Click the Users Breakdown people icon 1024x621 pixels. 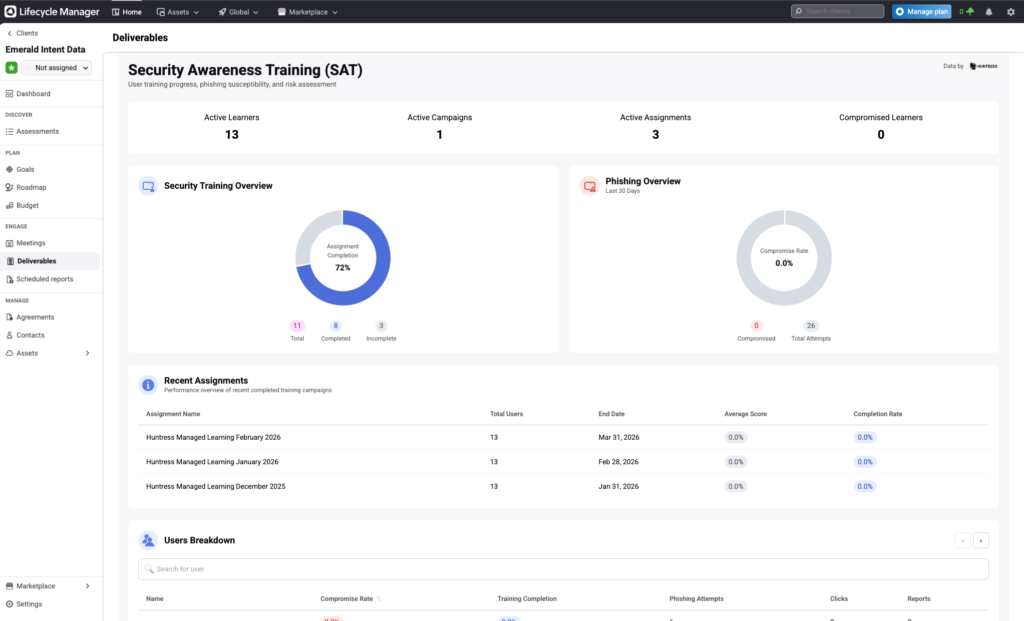(x=148, y=540)
